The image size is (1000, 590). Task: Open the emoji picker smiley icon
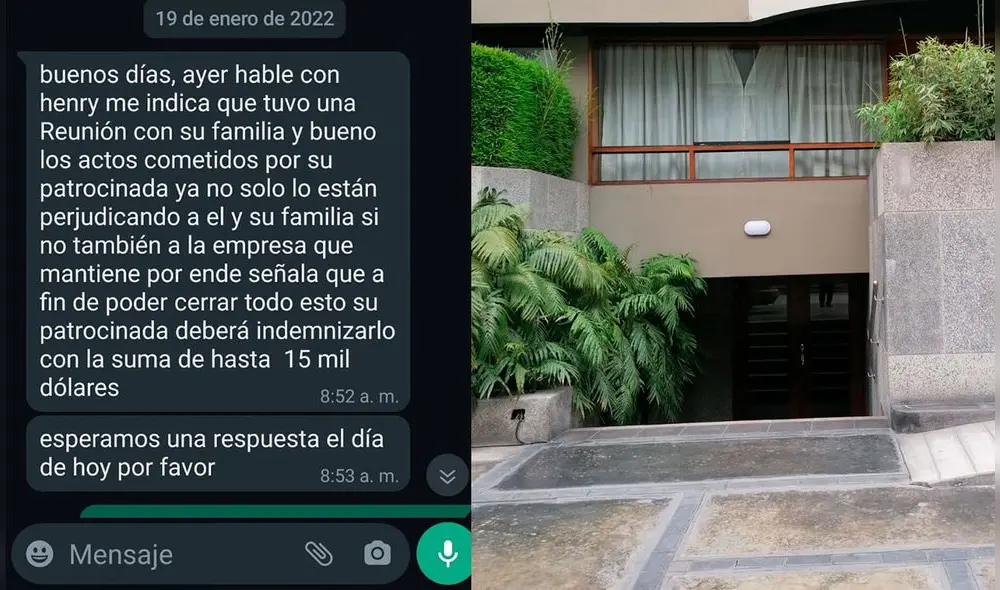40,554
